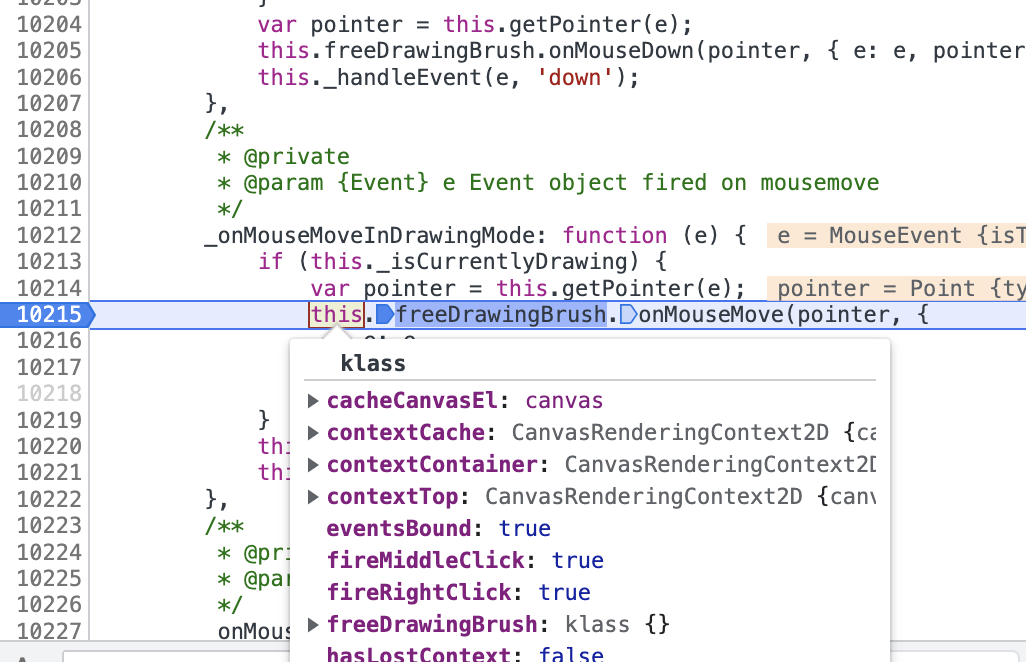Click line number 10214 in gutter
The width and height of the screenshot is (1026, 662).
click(49, 288)
